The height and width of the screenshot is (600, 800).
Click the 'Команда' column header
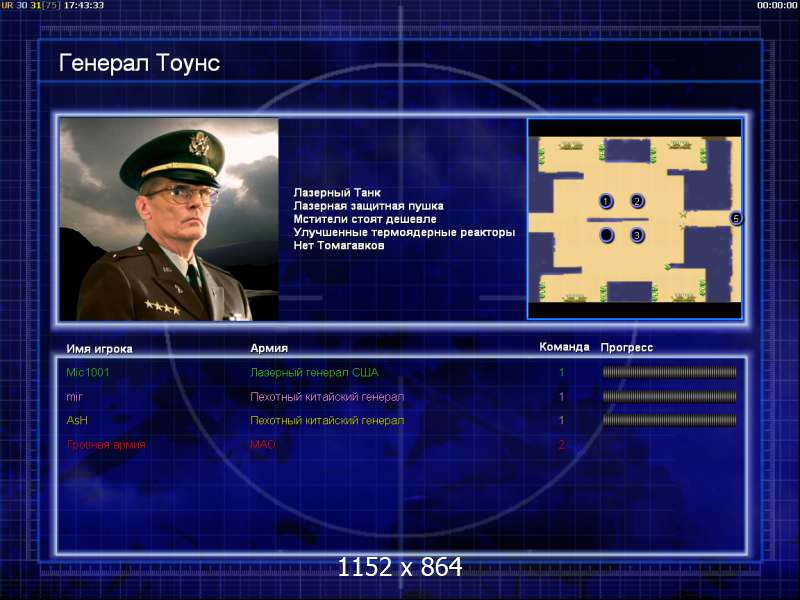pyautogui.click(x=564, y=347)
